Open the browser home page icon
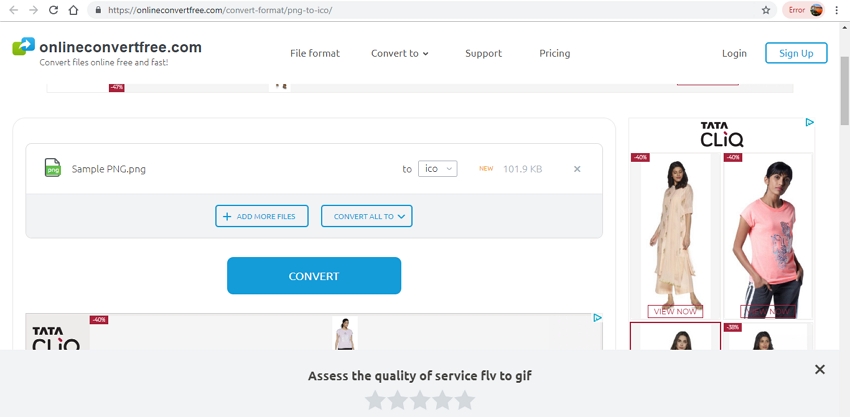The width and height of the screenshot is (850, 417). click(x=73, y=10)
